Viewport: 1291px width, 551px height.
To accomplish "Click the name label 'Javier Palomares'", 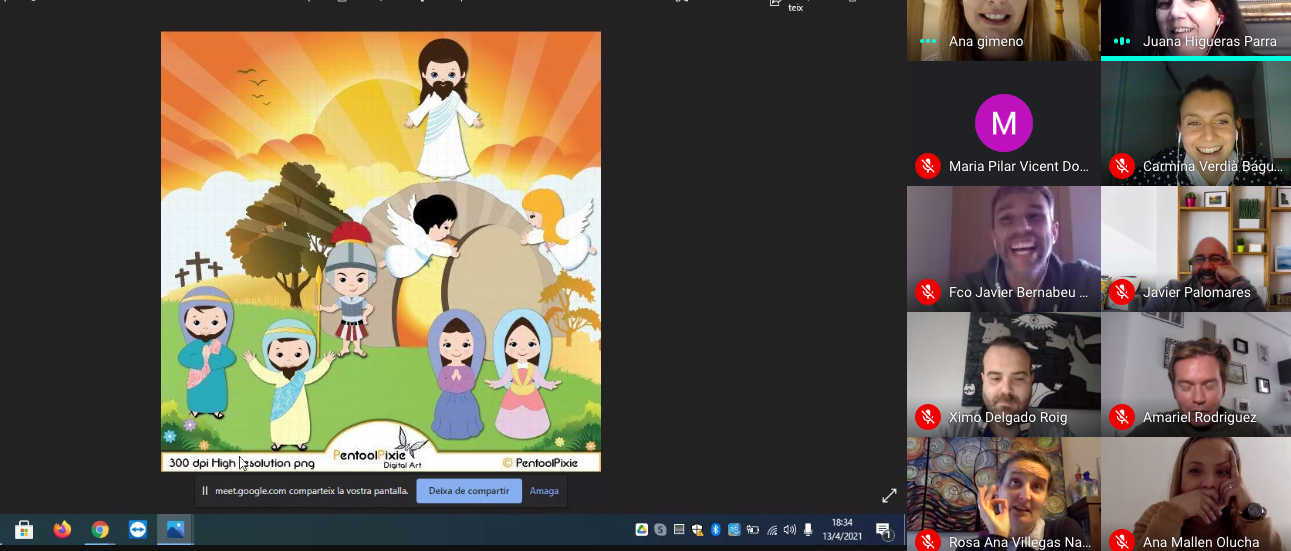I will (1196, 292).
